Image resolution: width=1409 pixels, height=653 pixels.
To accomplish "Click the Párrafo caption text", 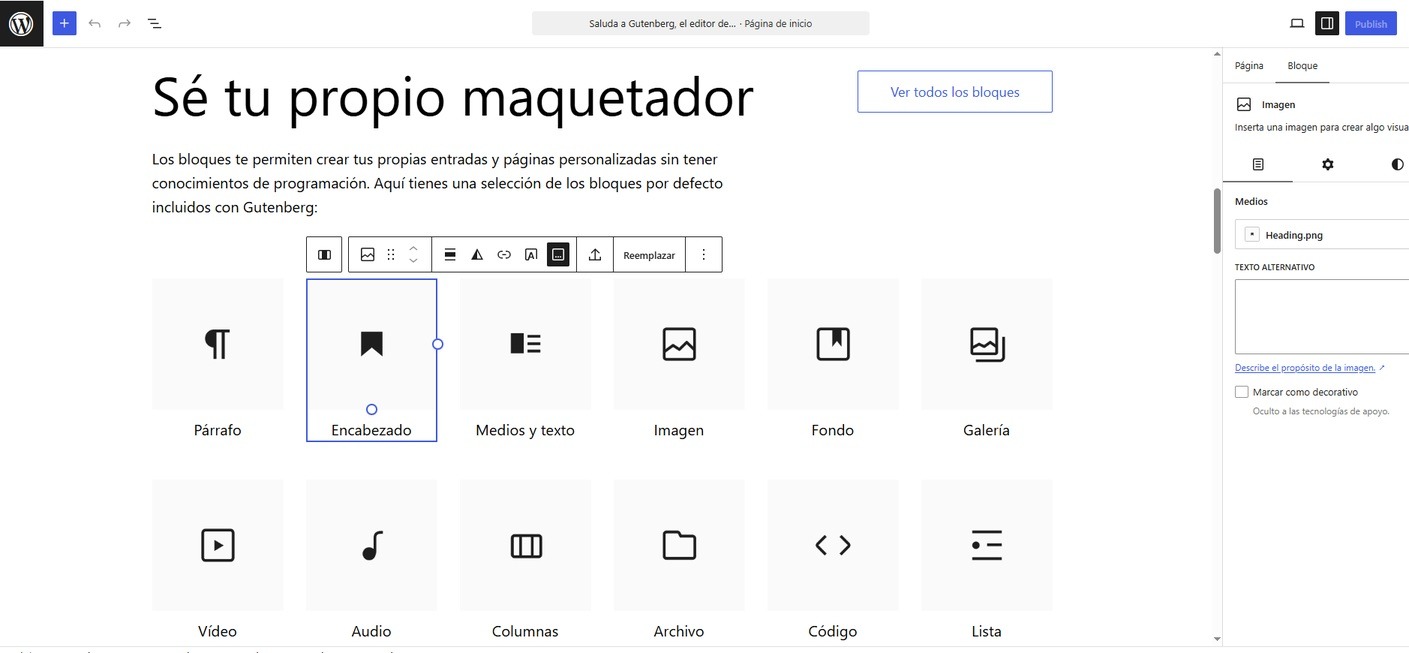I will tap(218, 430).
